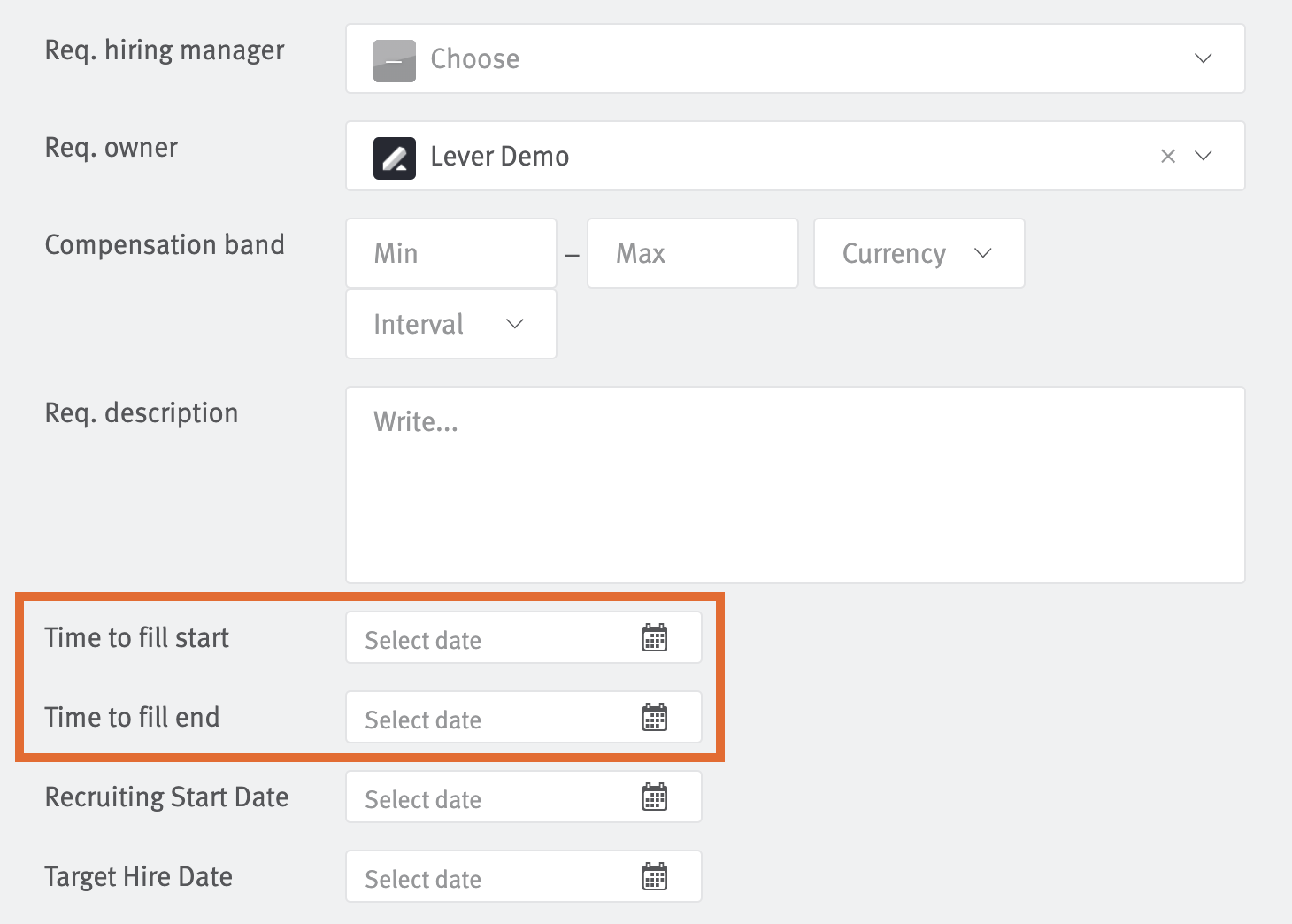Click the Req. description label

point(141,412)
